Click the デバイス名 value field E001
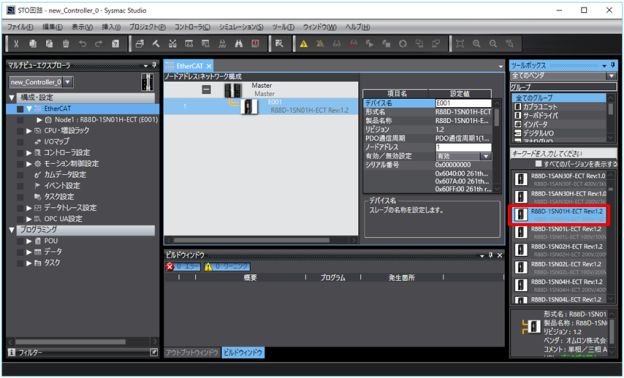 click(x=463, y=103)
